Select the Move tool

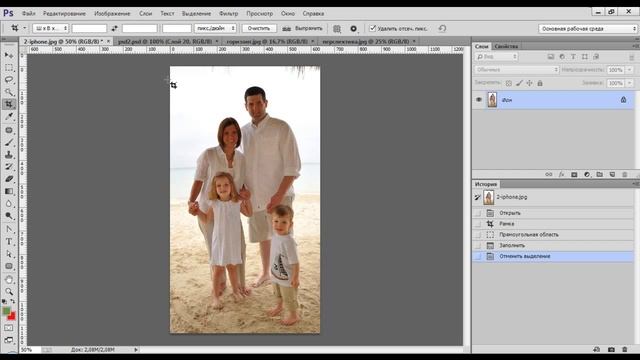pyautogui.click(x=9, y=55)
